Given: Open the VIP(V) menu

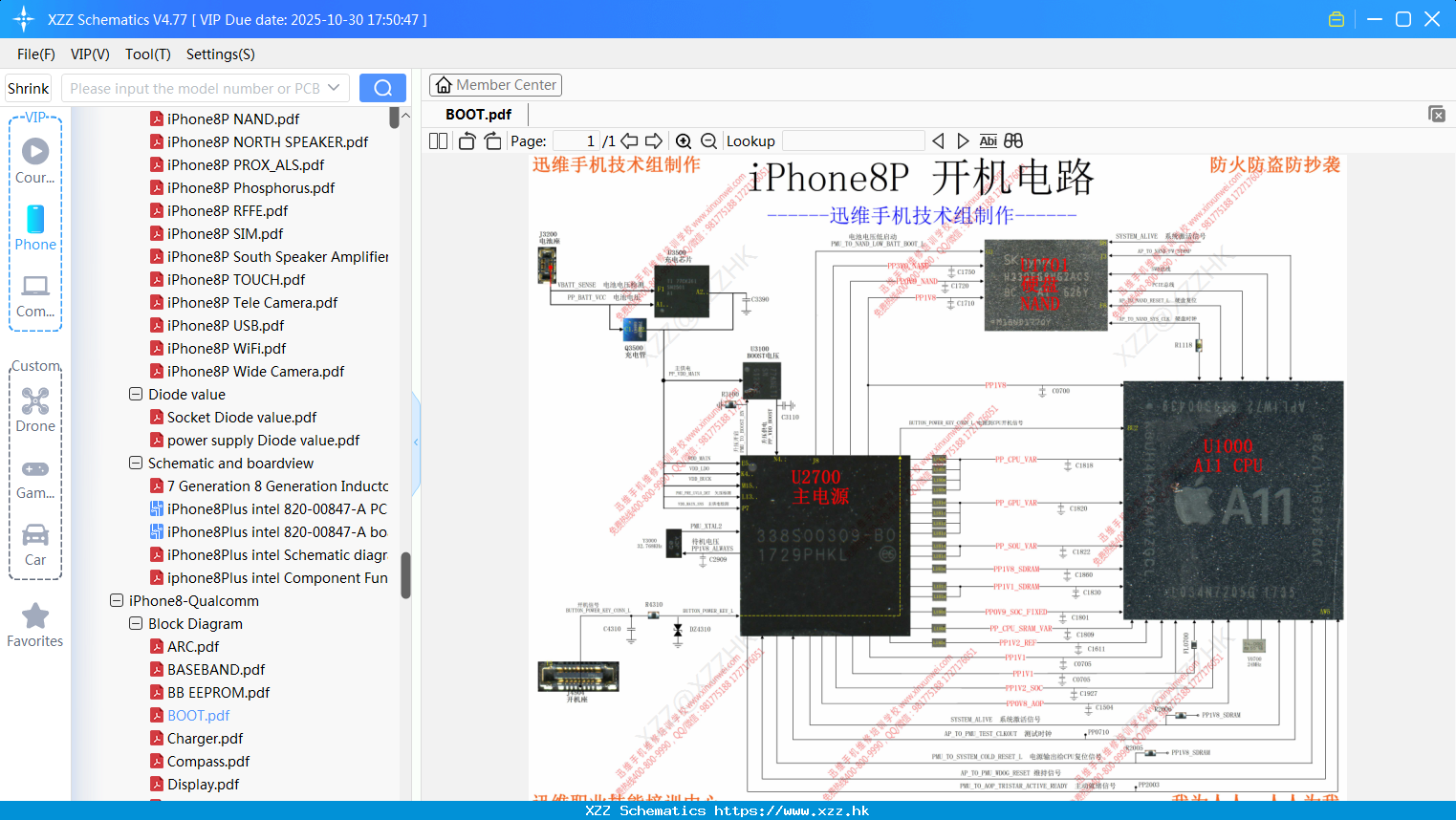Looking at the screenshot, I should (x=90, y=54).
